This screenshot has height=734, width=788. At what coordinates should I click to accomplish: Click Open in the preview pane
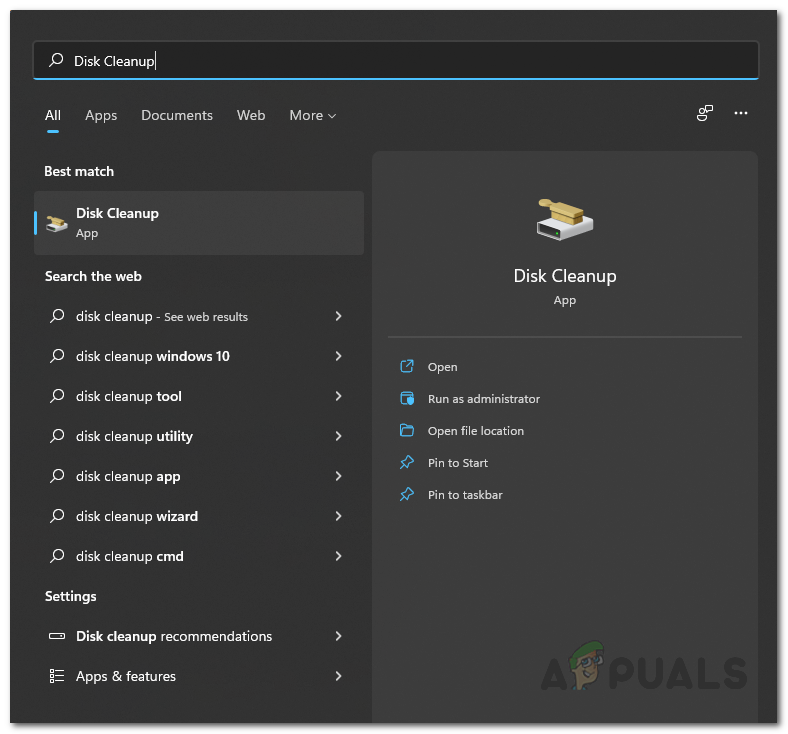coord(442,367)
